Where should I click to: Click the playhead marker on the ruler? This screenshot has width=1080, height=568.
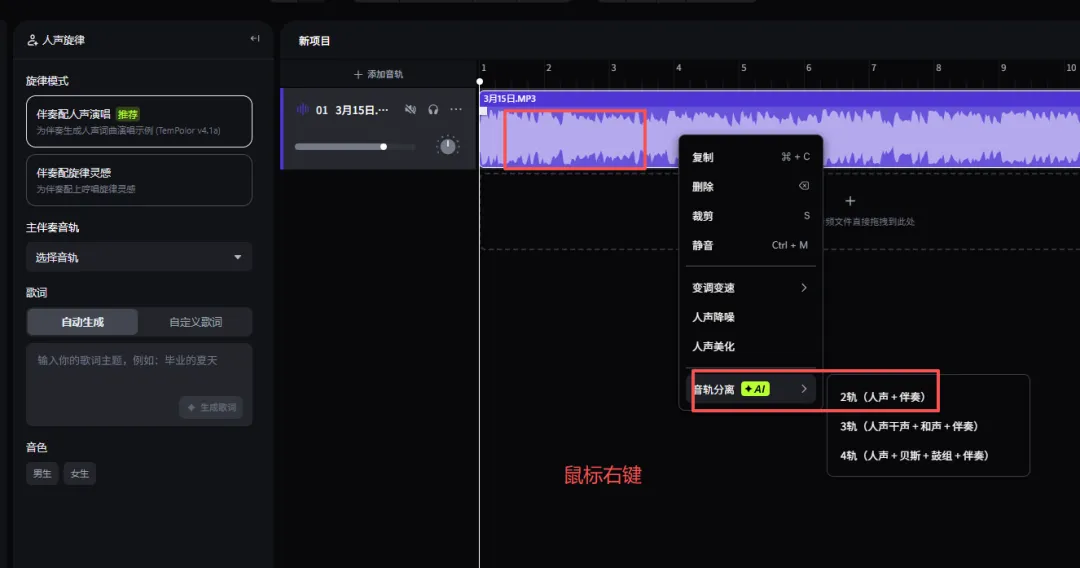click(479, 81)
